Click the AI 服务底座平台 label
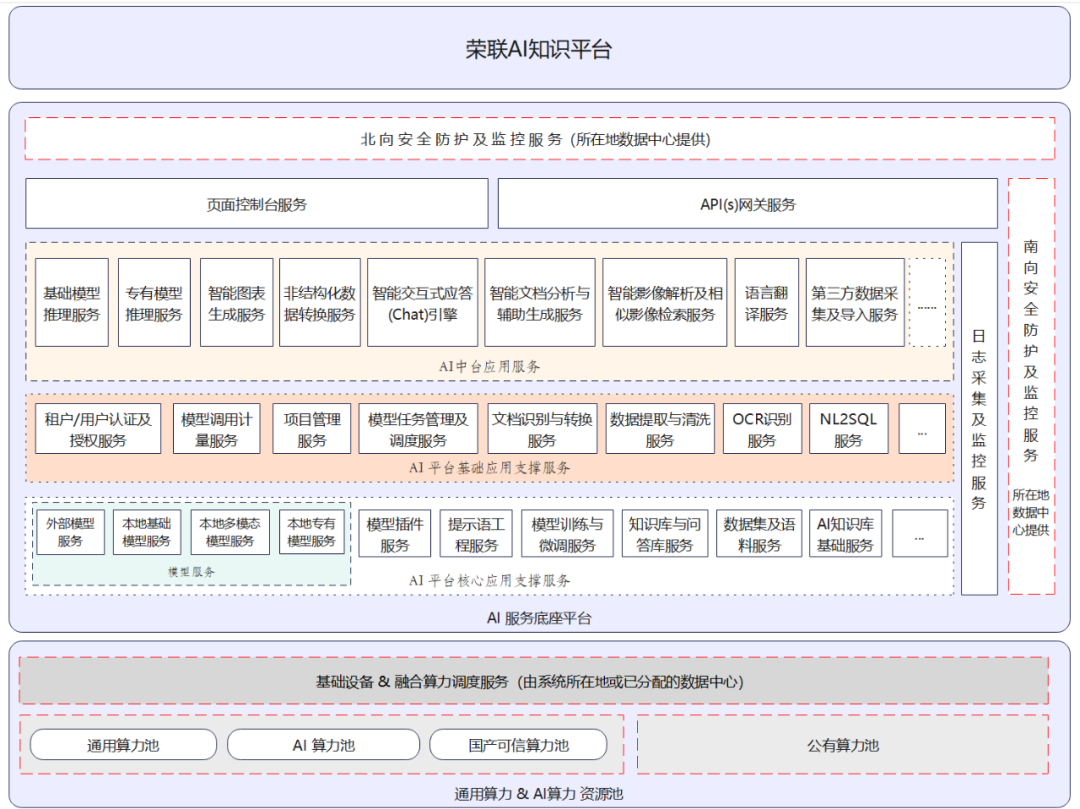The width and height of the screenshot is (1080, 809). click(539, 618)
